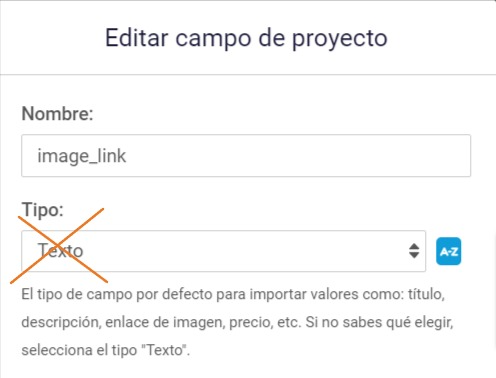Click the help line starting with descripción
The height and width of the screenshot is (378, 496).
click(237, 322)
